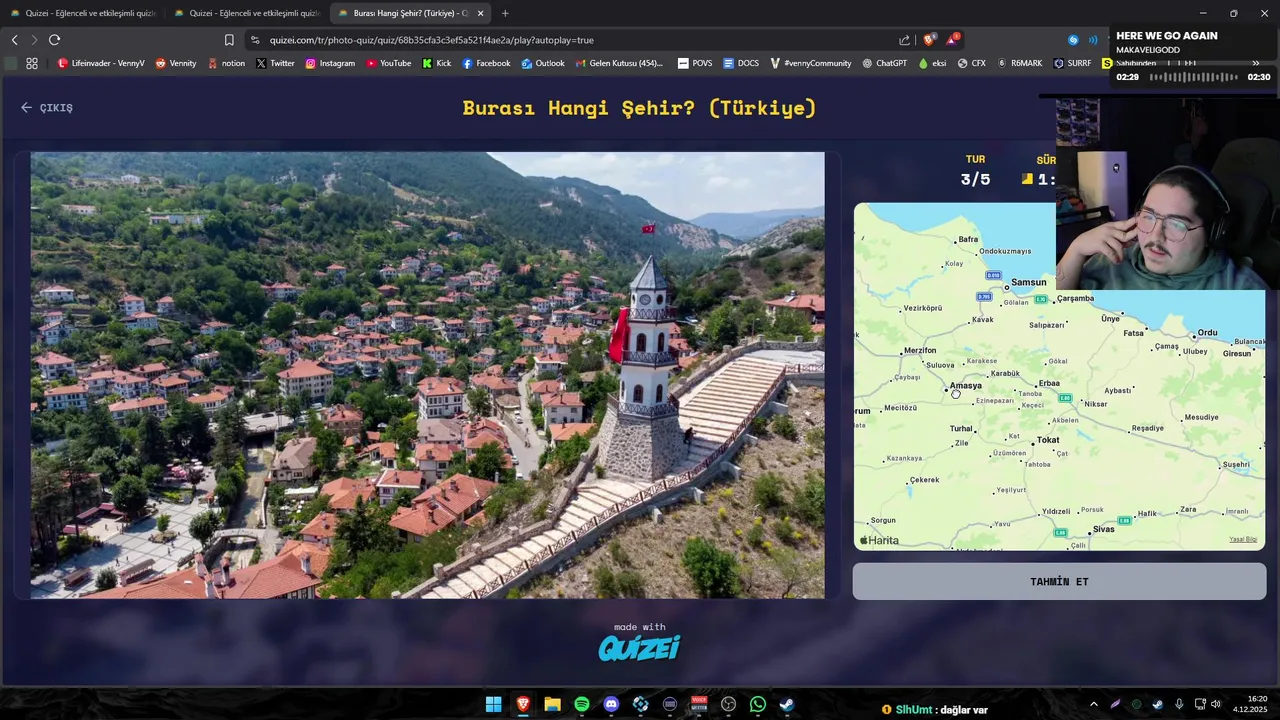This screenshot has height=720, width=1280.
Task: Click Erbaa on the map
Action: point(1049,384)
